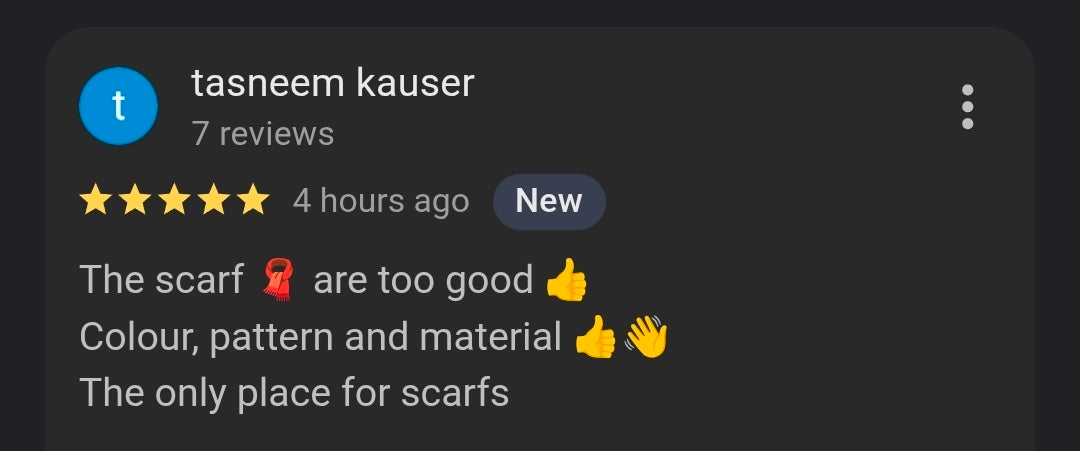Click the red scarf emoji
This screenshot has width=1080, height=451.
pos(278,279)
